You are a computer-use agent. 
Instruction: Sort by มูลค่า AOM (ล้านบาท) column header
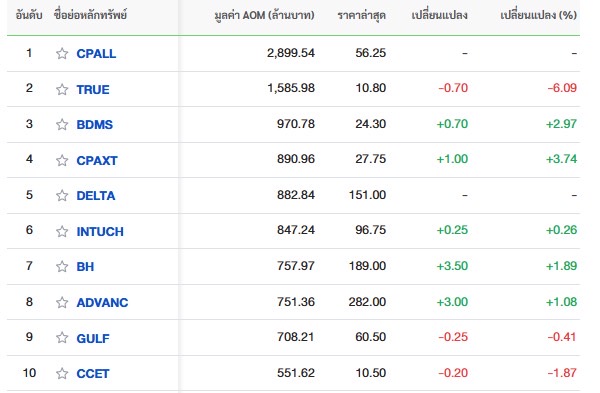(x=264, y=15)
